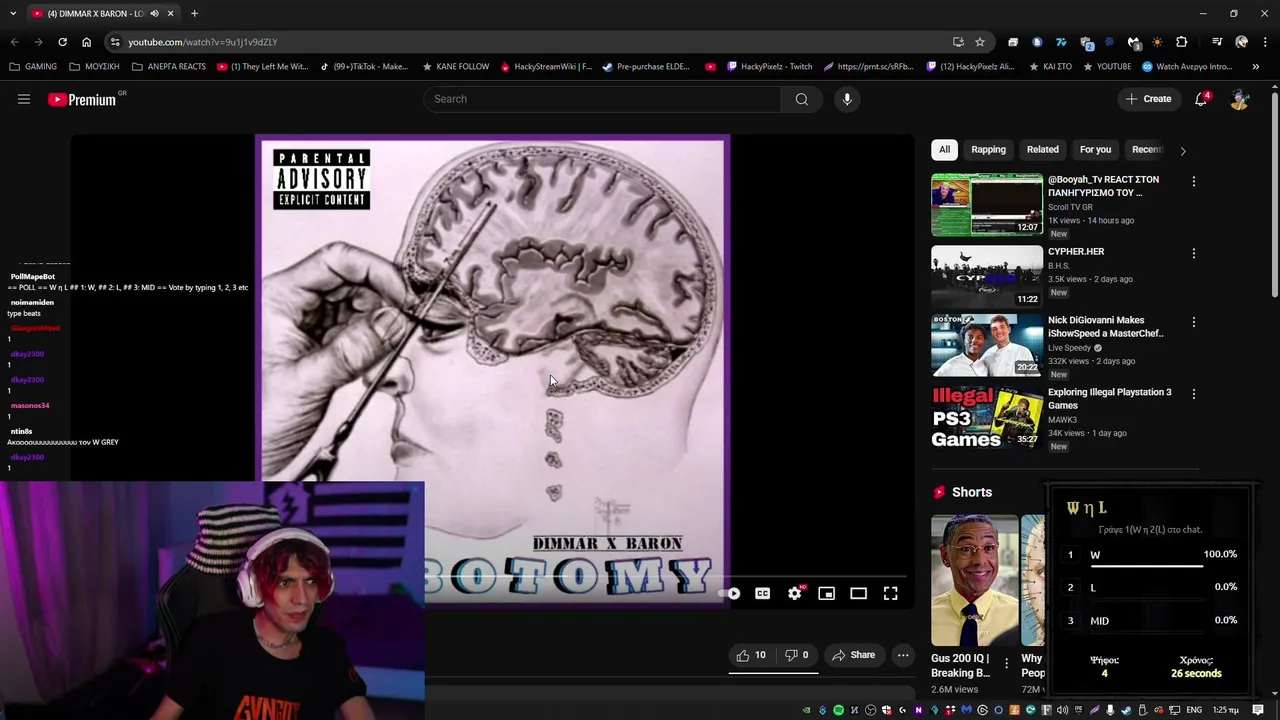Toggle closed captions on the video
The height and width of the screenshot is (720, 1280).
(762, 594)
